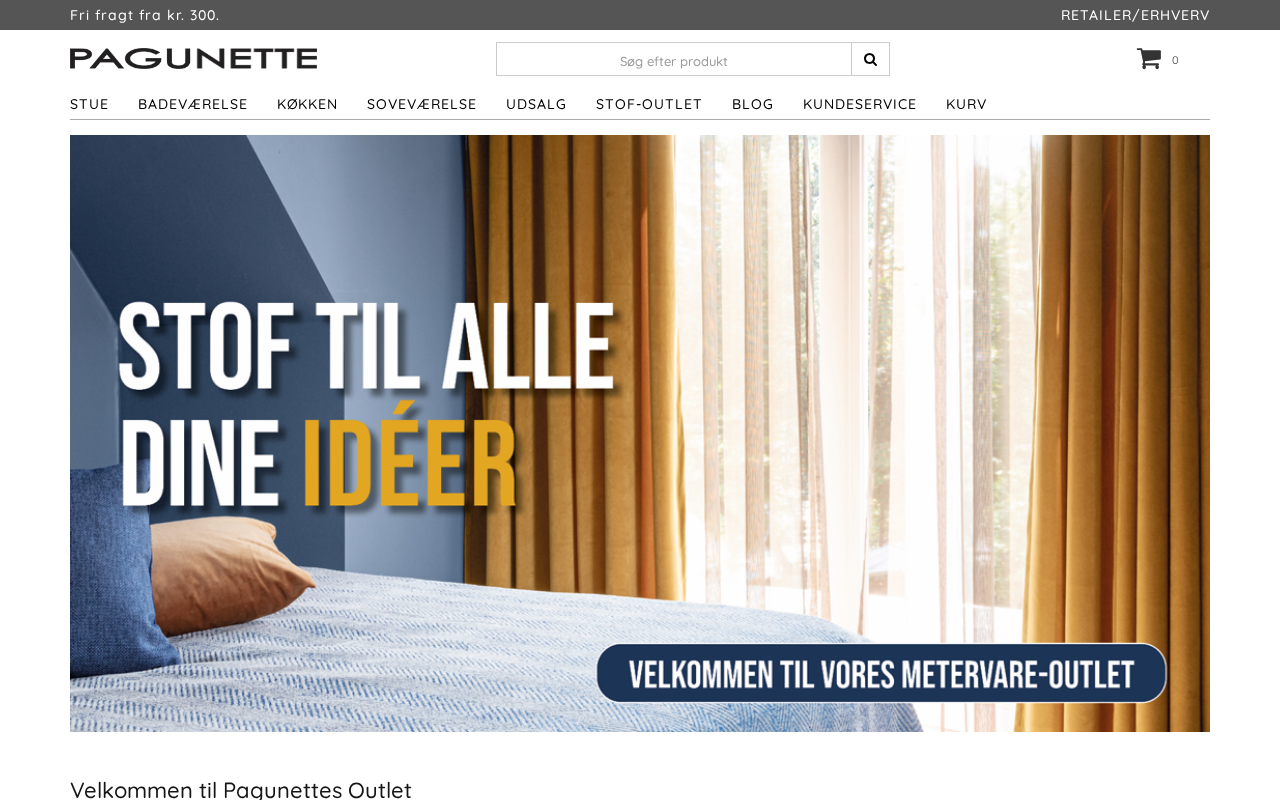Open the RETAILER/ERHVERV link
This screenshot has width=1280, height=800.
click(1135, 15)
